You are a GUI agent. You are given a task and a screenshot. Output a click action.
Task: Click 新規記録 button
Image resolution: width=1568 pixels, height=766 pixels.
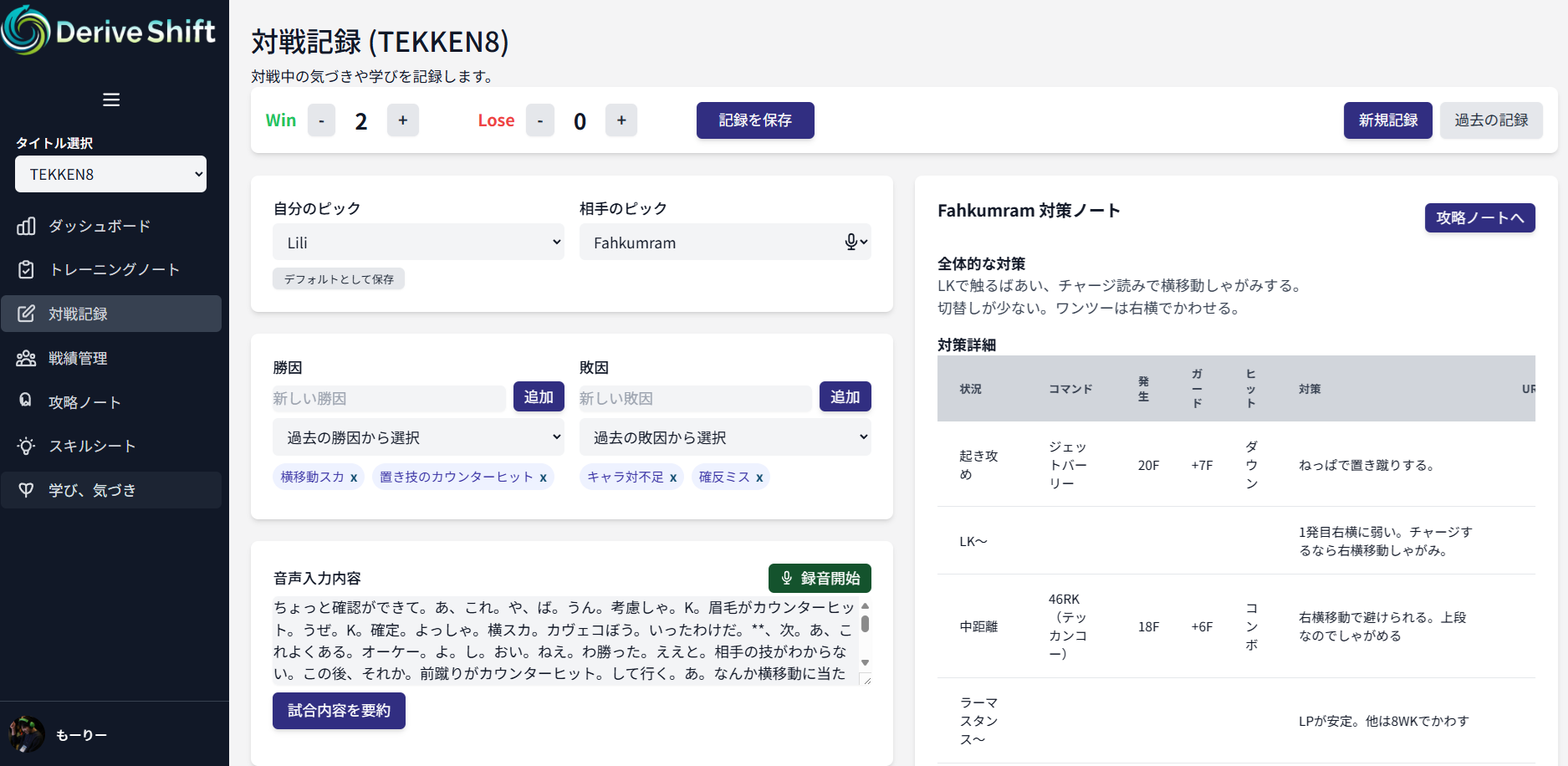click(x=1388, y=120)
